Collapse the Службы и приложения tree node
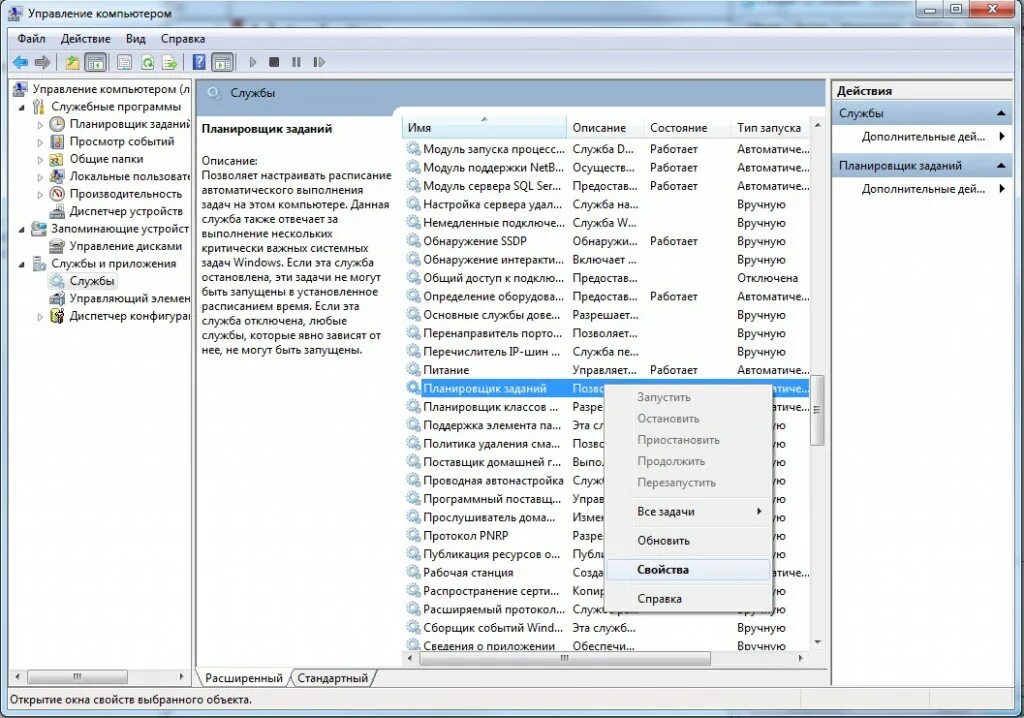 pyautogui.click(x=22, y=265)
